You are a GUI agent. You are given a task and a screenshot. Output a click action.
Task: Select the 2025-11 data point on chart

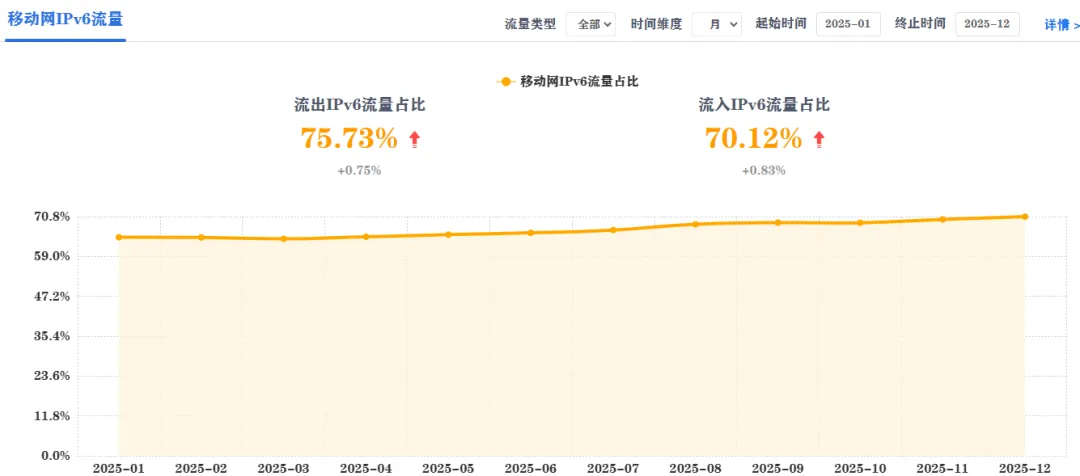943,219
